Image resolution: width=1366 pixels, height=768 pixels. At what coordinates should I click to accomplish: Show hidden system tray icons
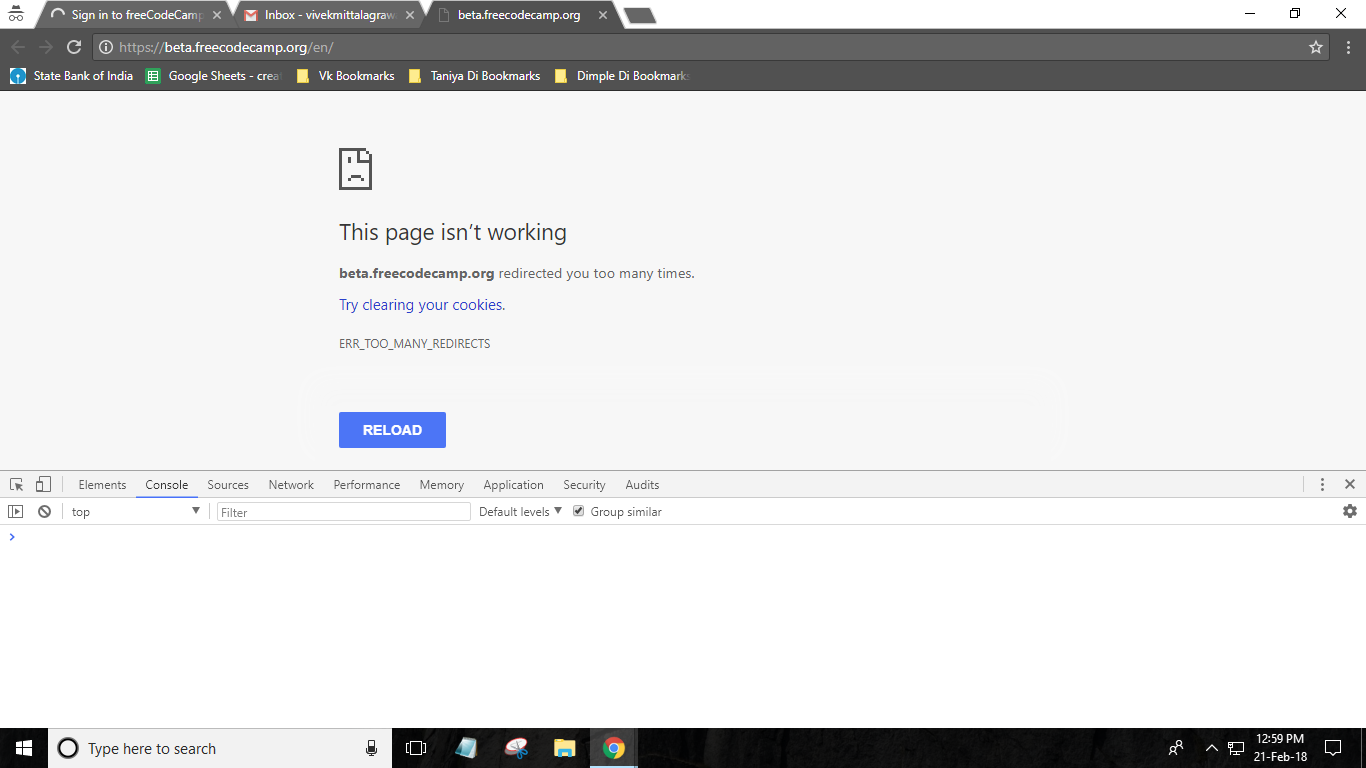point(1211,748)
